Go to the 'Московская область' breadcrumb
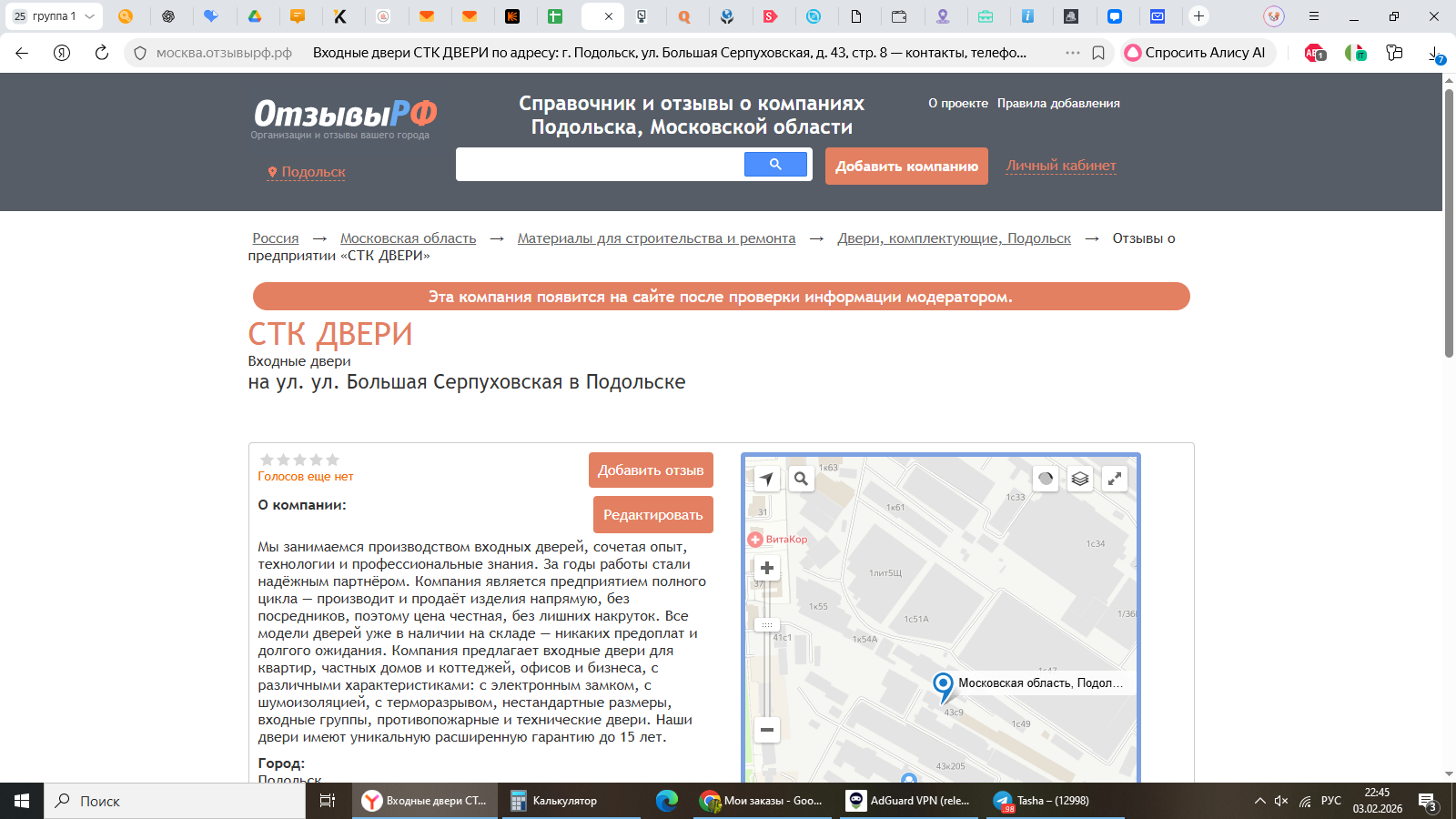 pos(409,238)
